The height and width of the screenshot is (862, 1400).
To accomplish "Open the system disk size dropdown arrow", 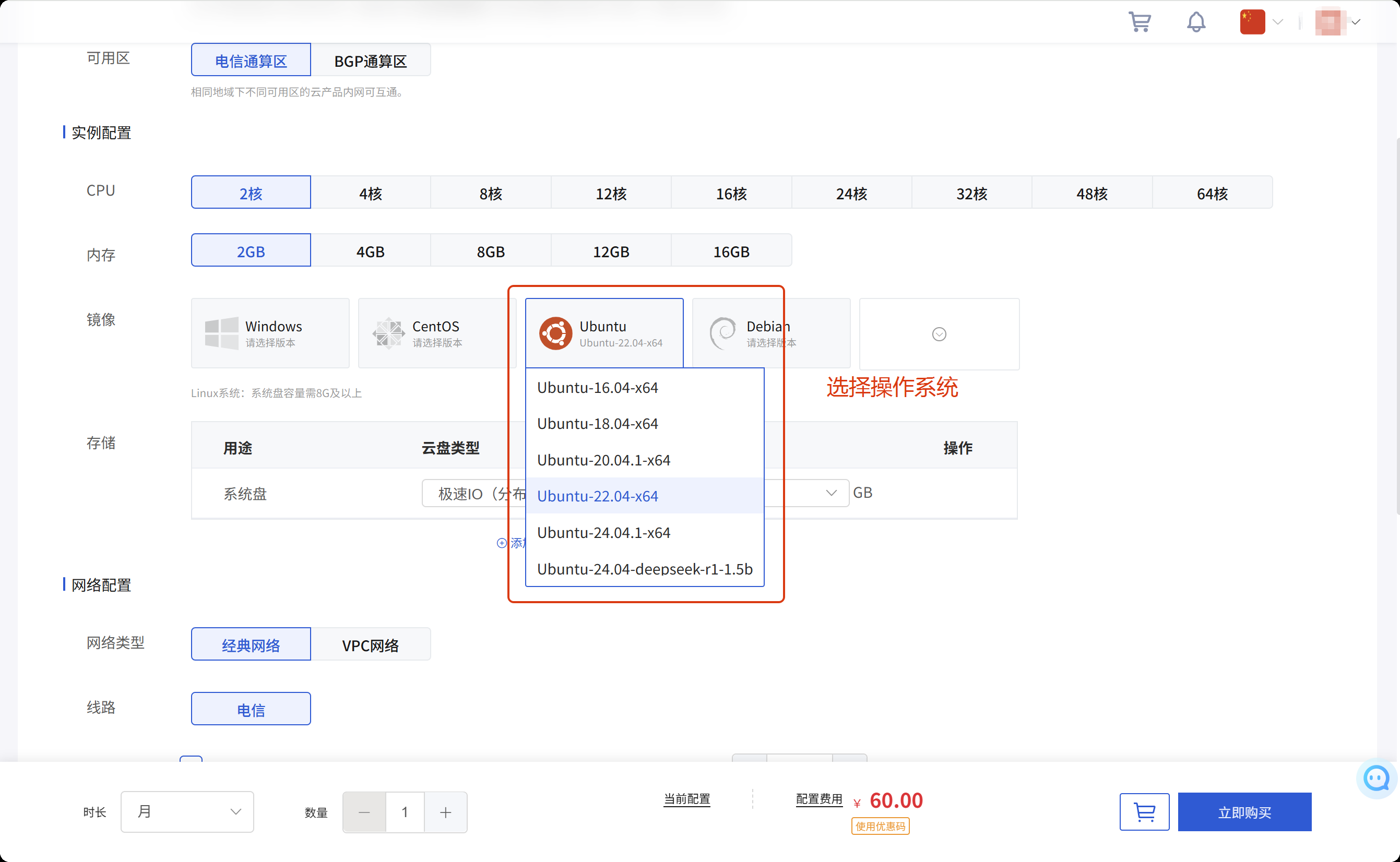I will pyautogui.click(x=831, y=493).
